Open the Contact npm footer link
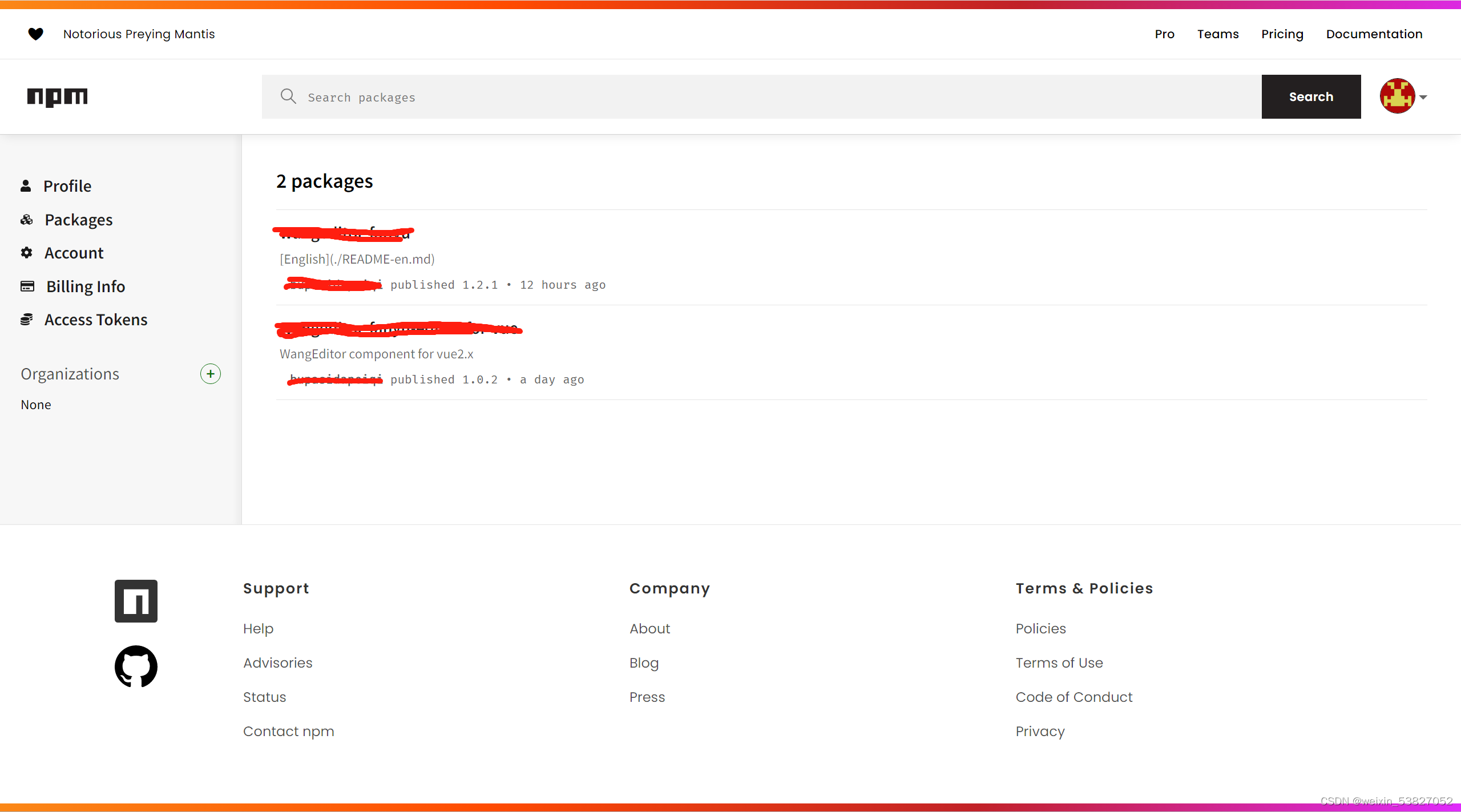 pyautogui.click(x=288, y=731)
